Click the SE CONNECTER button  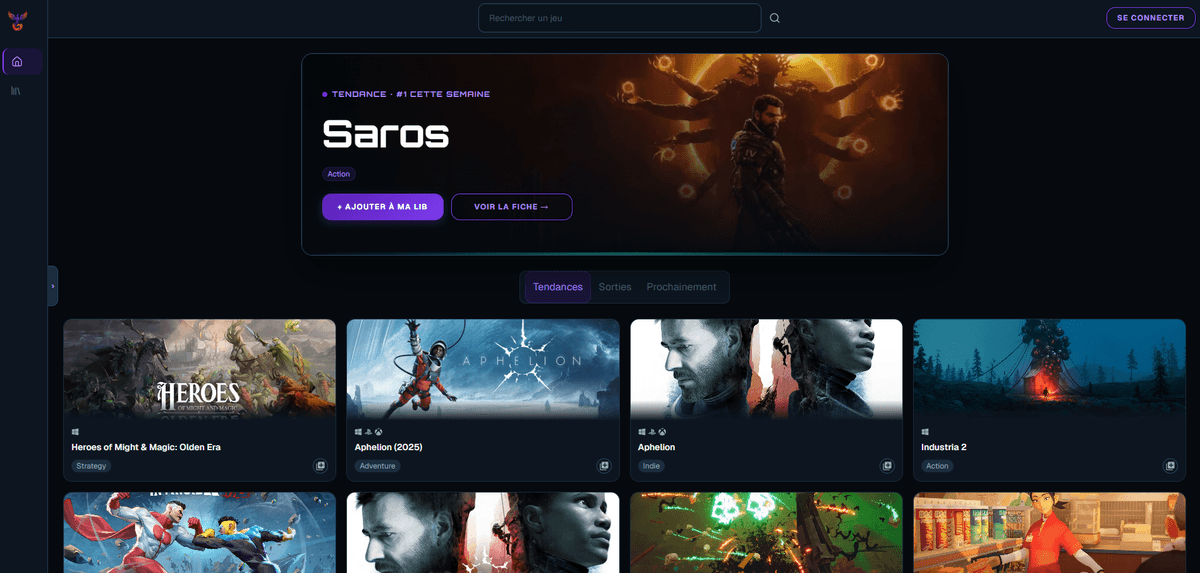click(1150, 18)
